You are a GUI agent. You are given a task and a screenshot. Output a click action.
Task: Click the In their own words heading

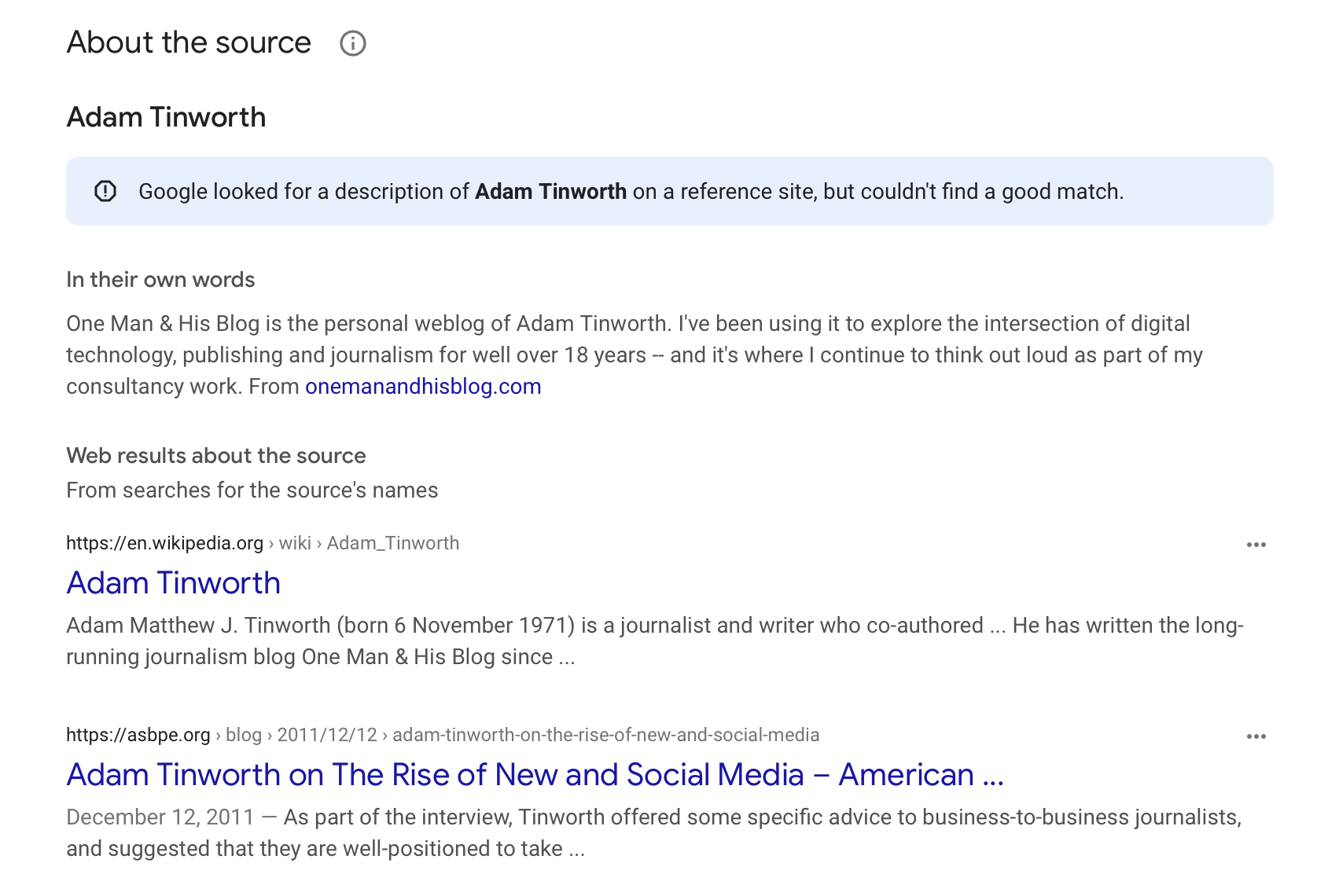coord(160,280)
